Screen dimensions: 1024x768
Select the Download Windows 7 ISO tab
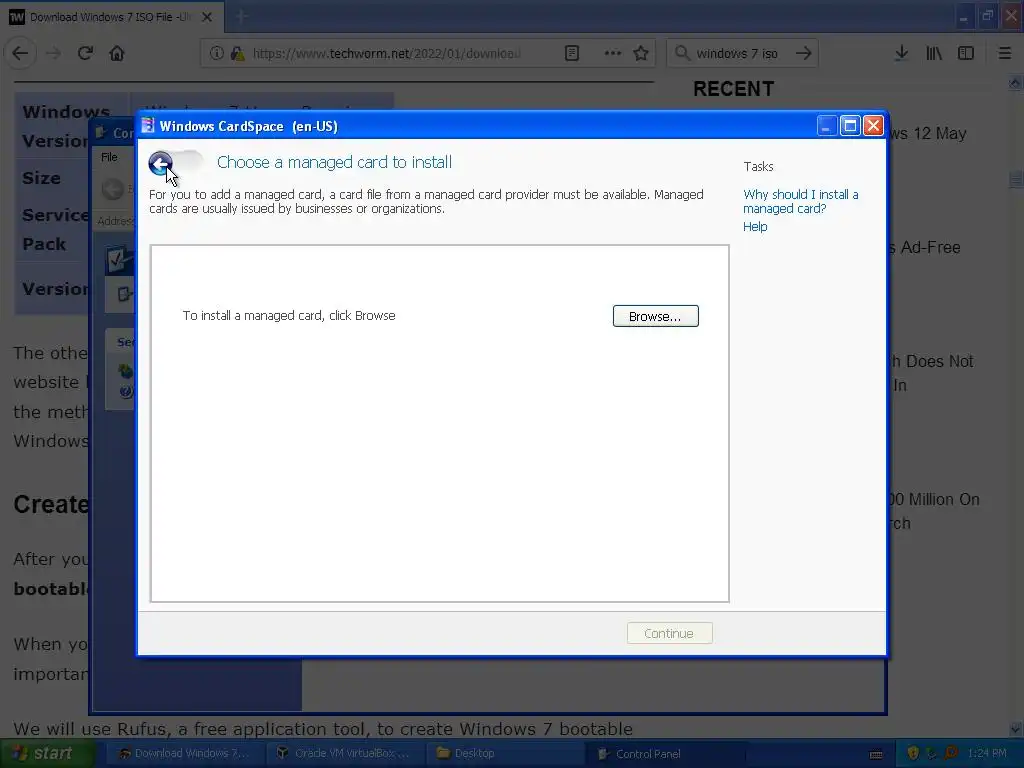click(111, 17)
